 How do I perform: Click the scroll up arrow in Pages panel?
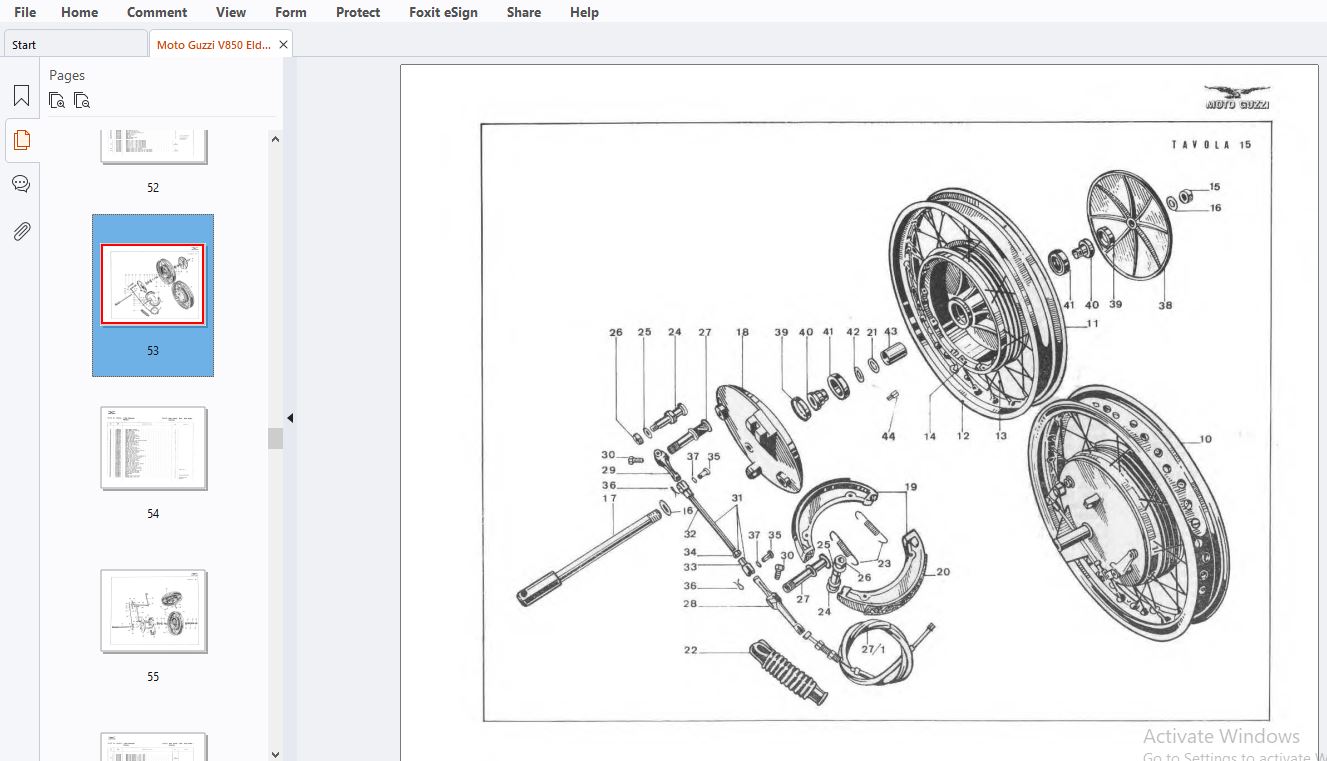(x=275, y=139)
